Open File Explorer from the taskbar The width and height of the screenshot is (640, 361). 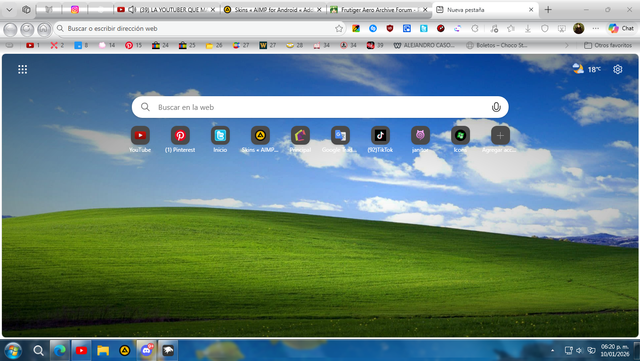(x=103, y=350)
